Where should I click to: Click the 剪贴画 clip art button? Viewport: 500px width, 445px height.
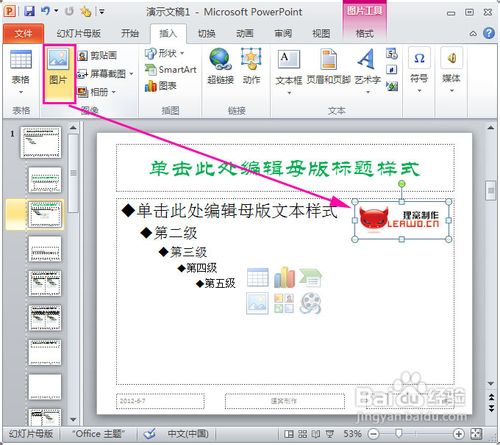click(97, 55)
